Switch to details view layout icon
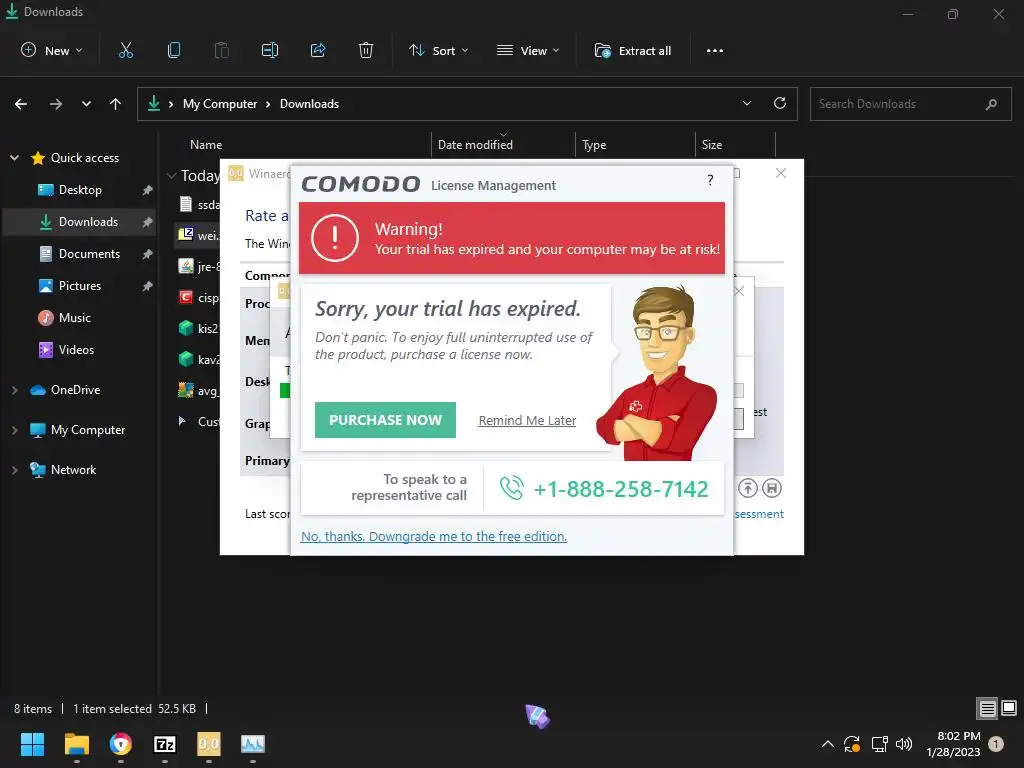Image resolution: width=1024 pixels, height=768 pixels. pyautogui.click(x=987, y=709)
